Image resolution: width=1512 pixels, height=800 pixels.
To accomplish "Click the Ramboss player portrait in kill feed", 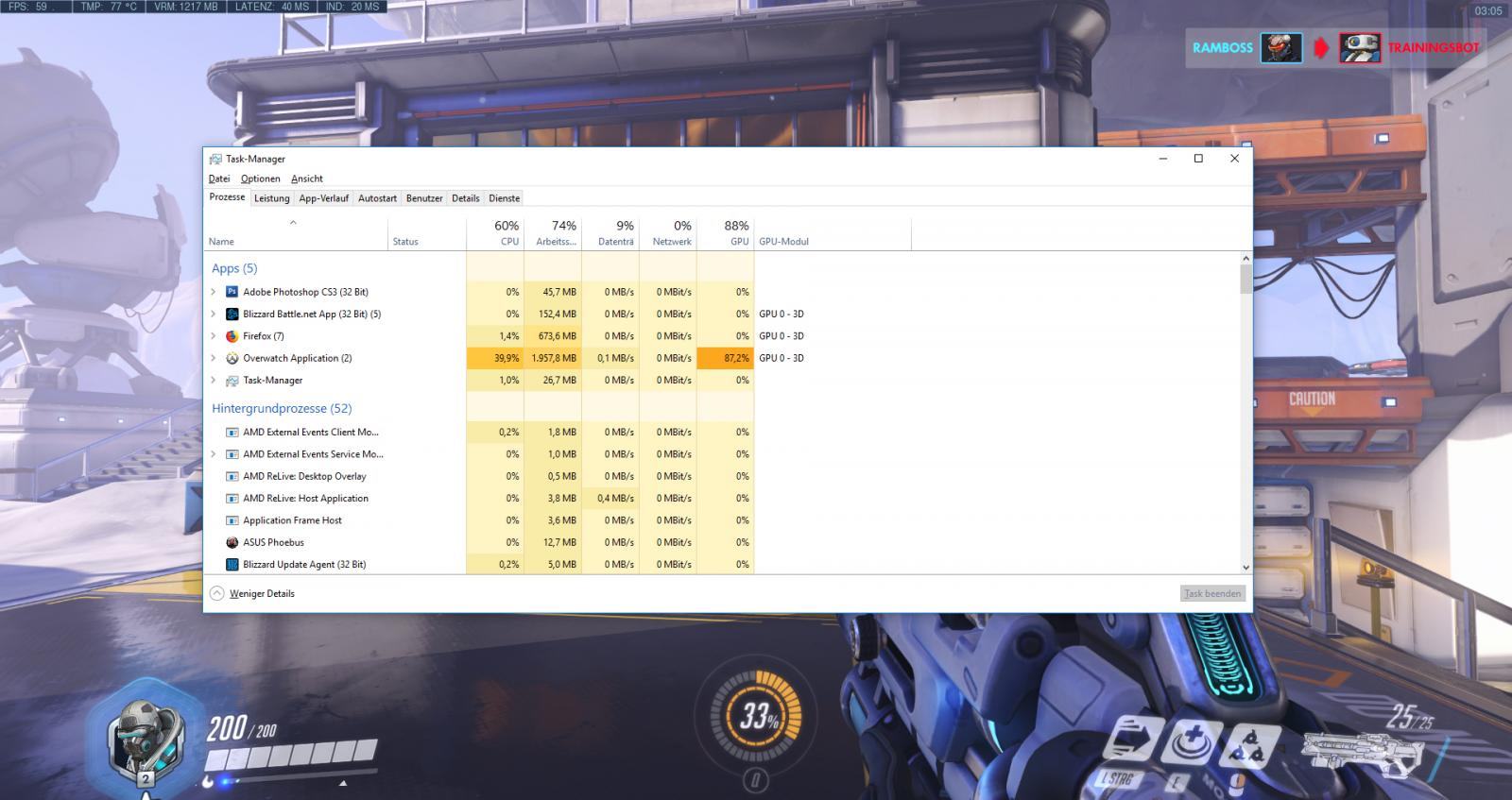I will click(x=1280, y=48).
